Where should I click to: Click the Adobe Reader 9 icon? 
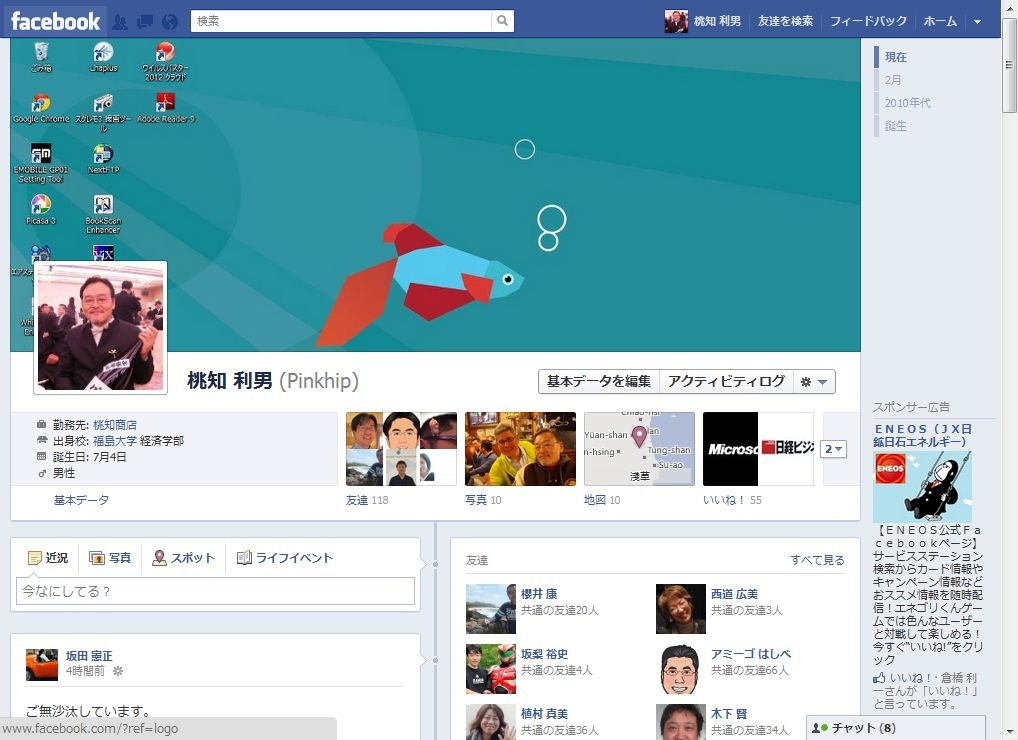166,108
